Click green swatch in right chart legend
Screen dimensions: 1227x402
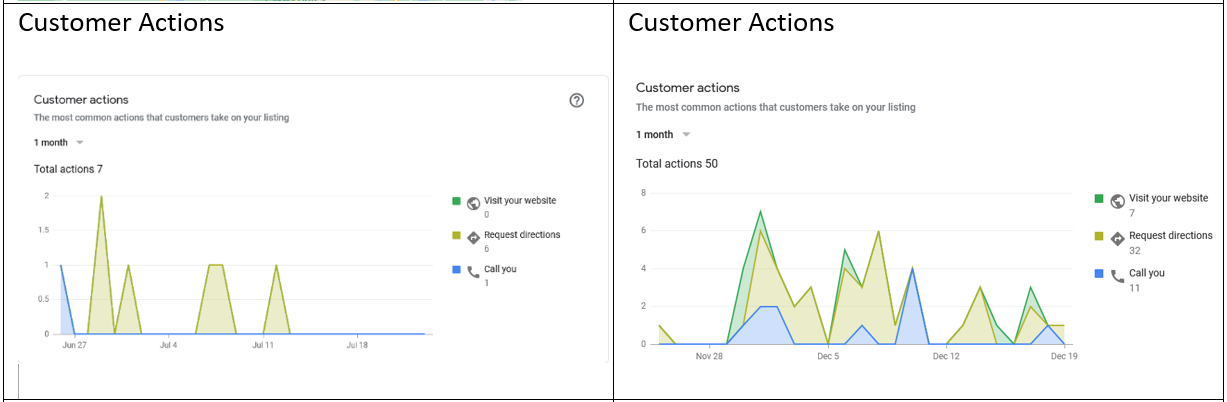(1099, 199)
